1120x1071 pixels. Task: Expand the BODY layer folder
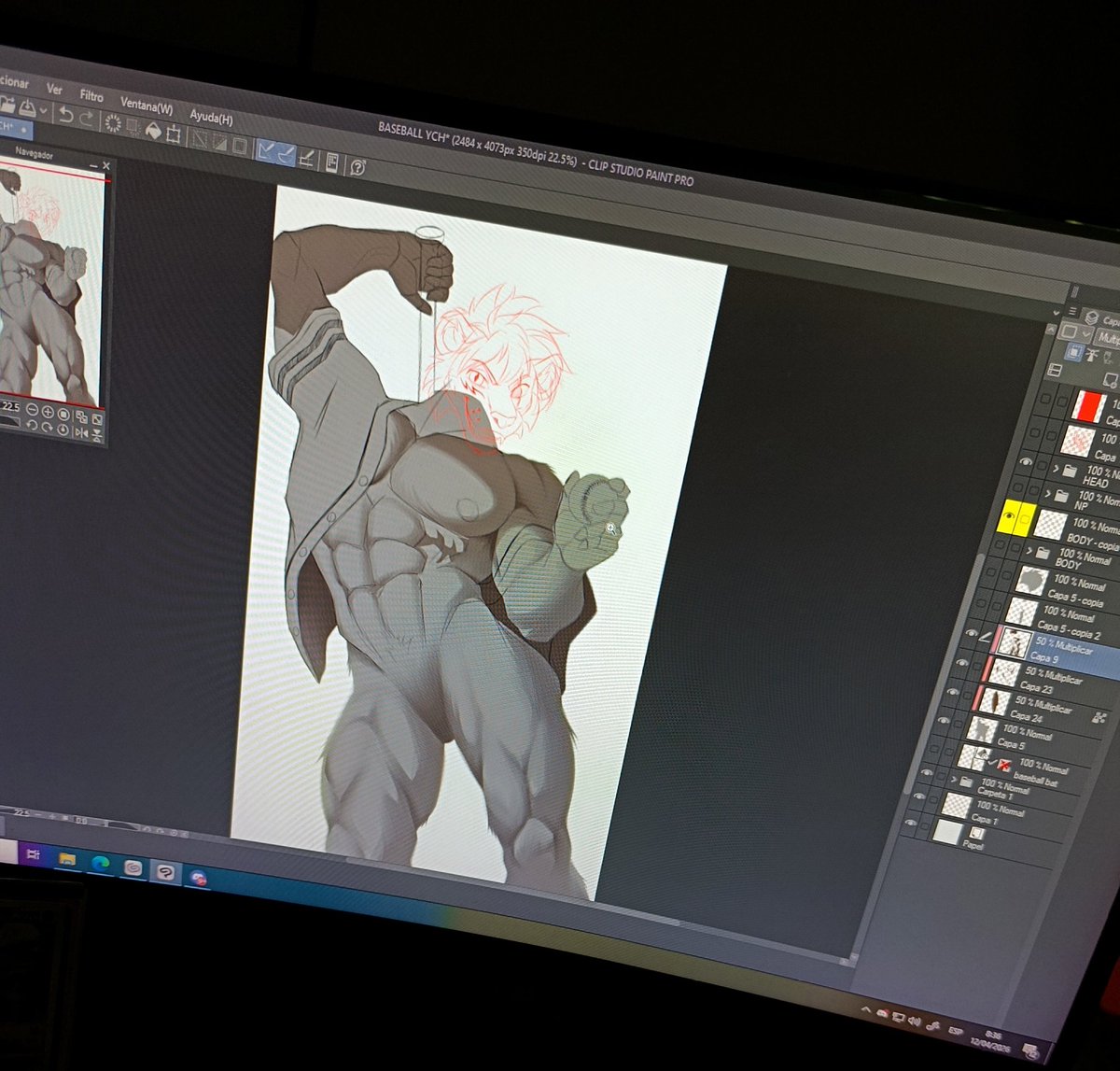[x=1029, y=553]
